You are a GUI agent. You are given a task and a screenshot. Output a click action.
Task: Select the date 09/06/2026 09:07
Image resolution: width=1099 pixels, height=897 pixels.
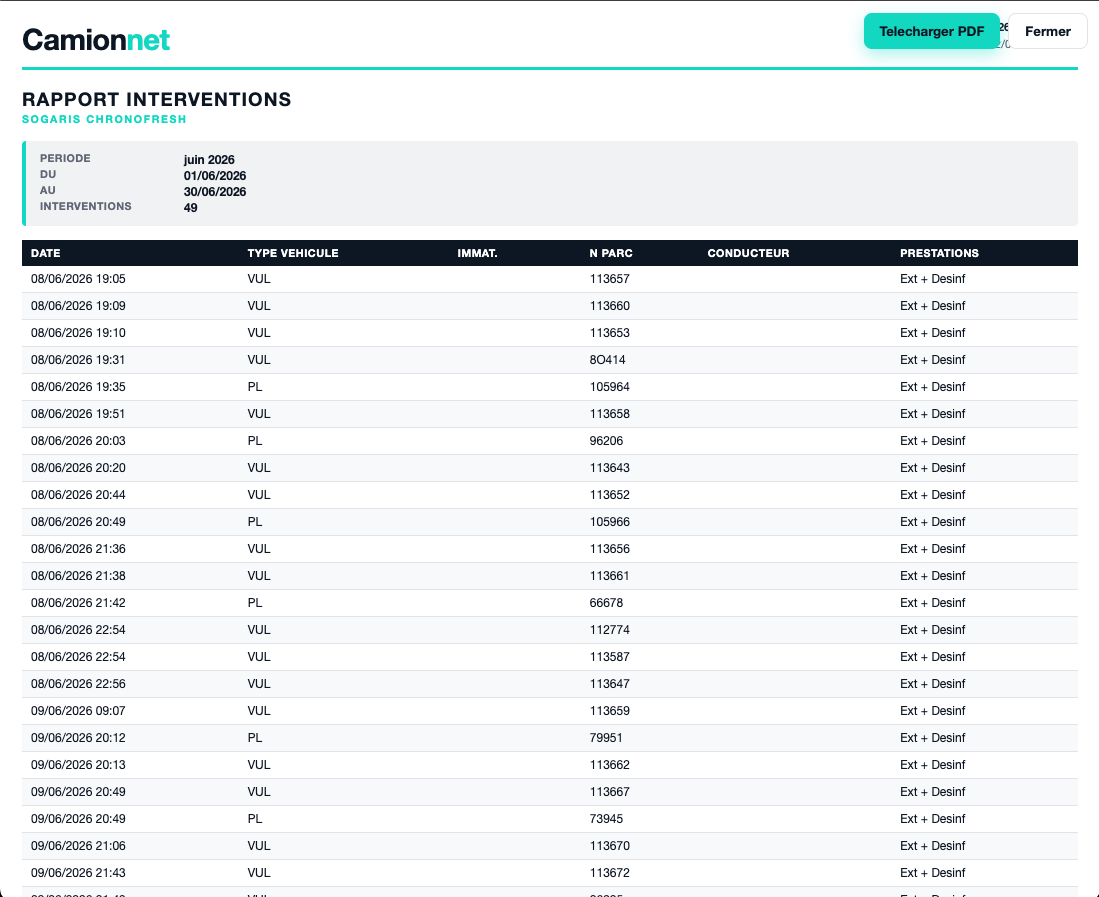click(x=78, y=711)
